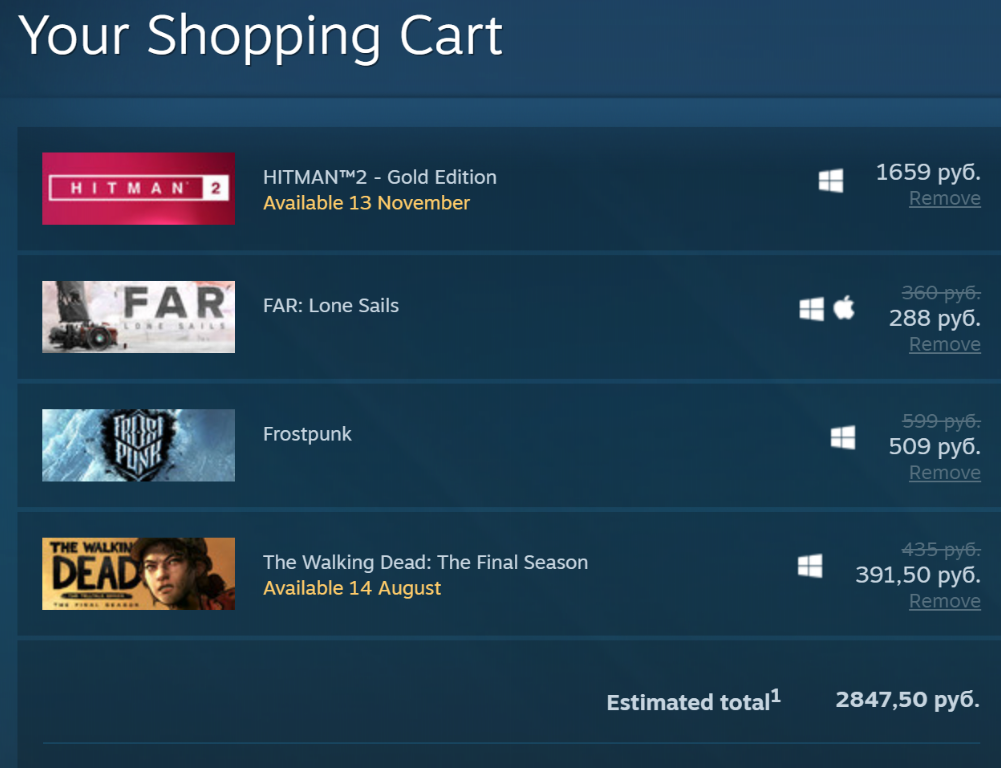Open the Frostpunk title link
This screenshot has width=1001, height=768.
click(307, 434)
